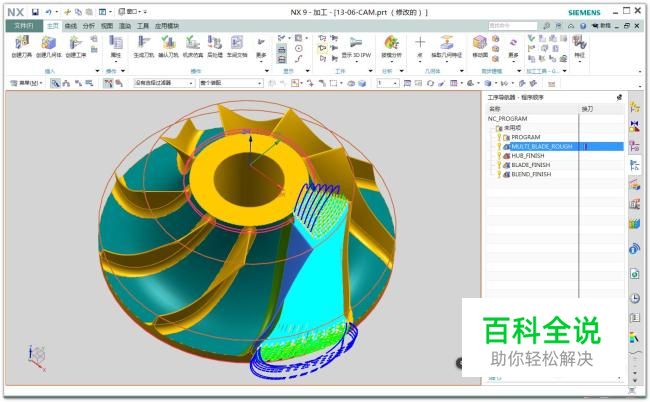Open the File (文件) menu
The image size is (650, 402).
(24, 26)
